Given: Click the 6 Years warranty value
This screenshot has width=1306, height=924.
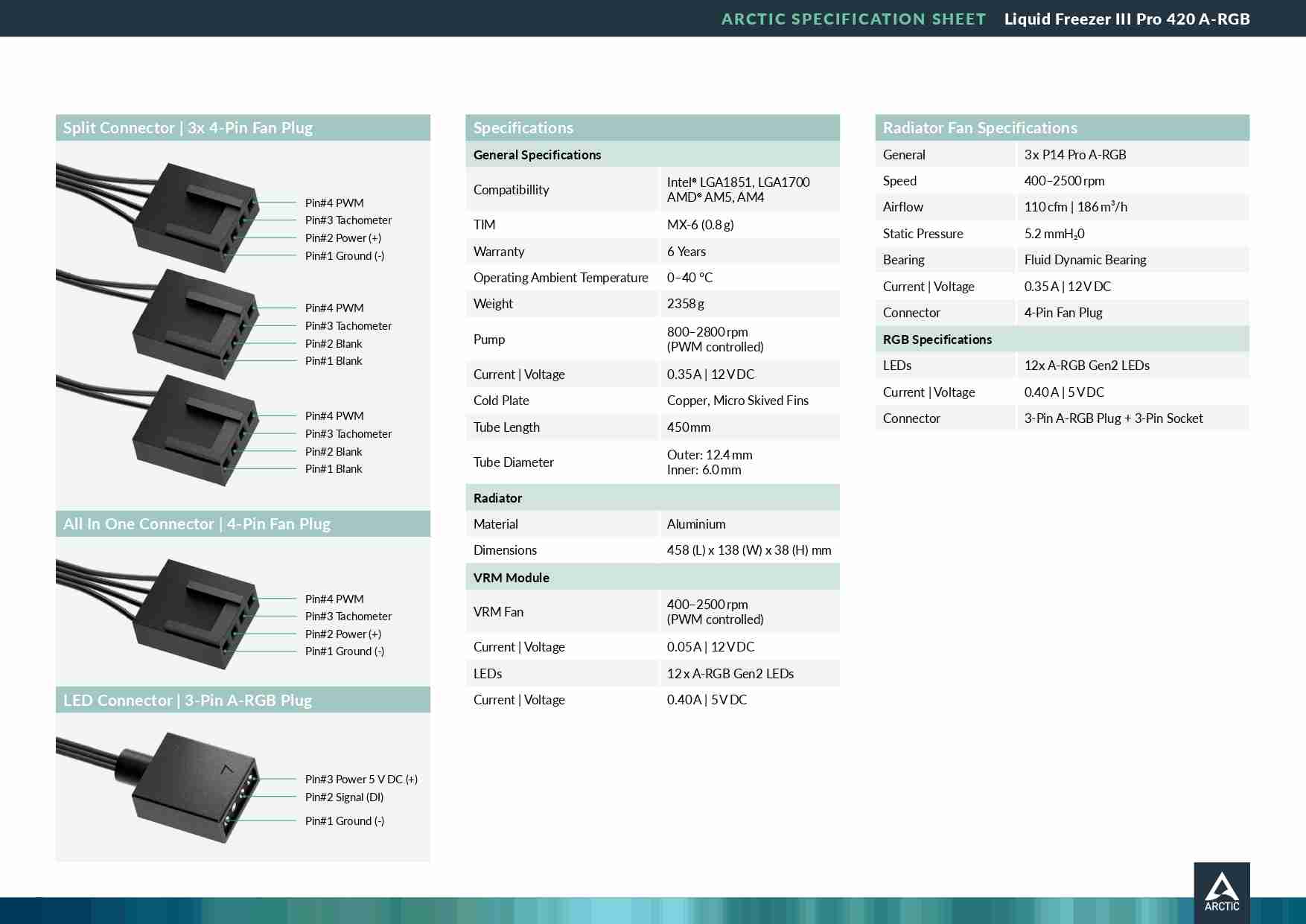Looking at the screenshot, I should [x=686, y=252].
